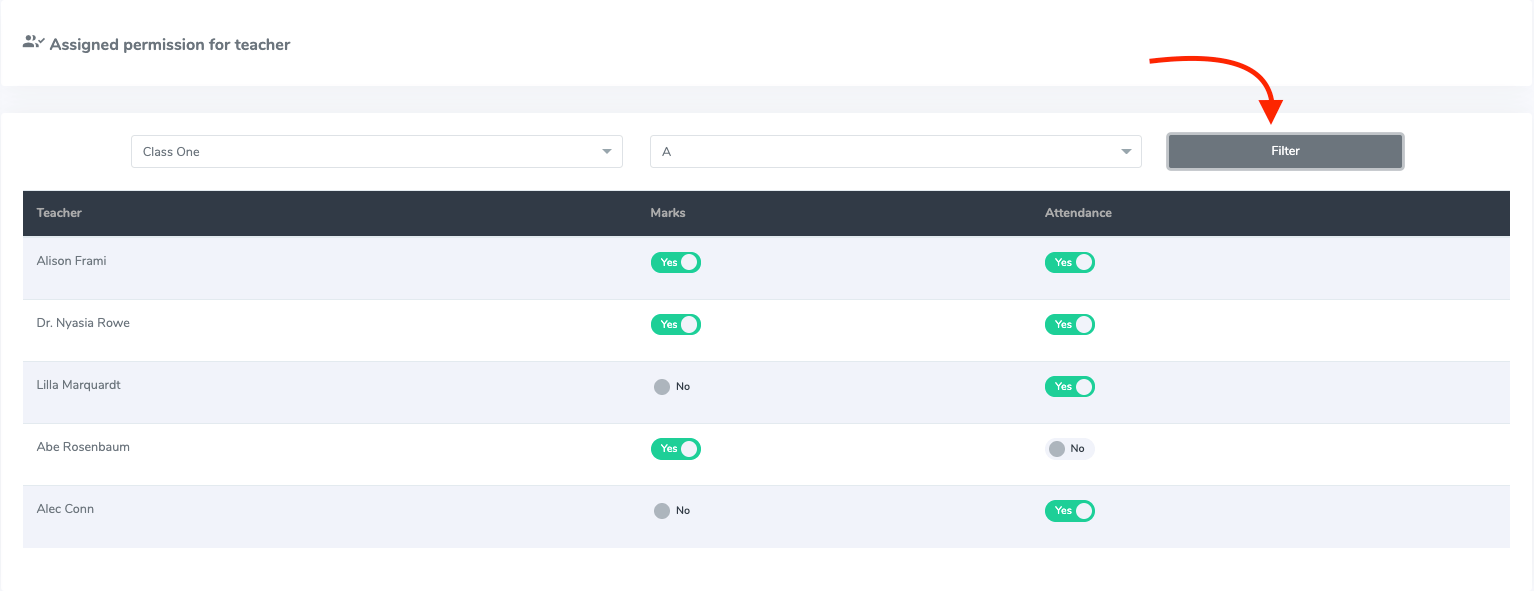
Task: Click the Teacher column header
Action: coord(59,213)
